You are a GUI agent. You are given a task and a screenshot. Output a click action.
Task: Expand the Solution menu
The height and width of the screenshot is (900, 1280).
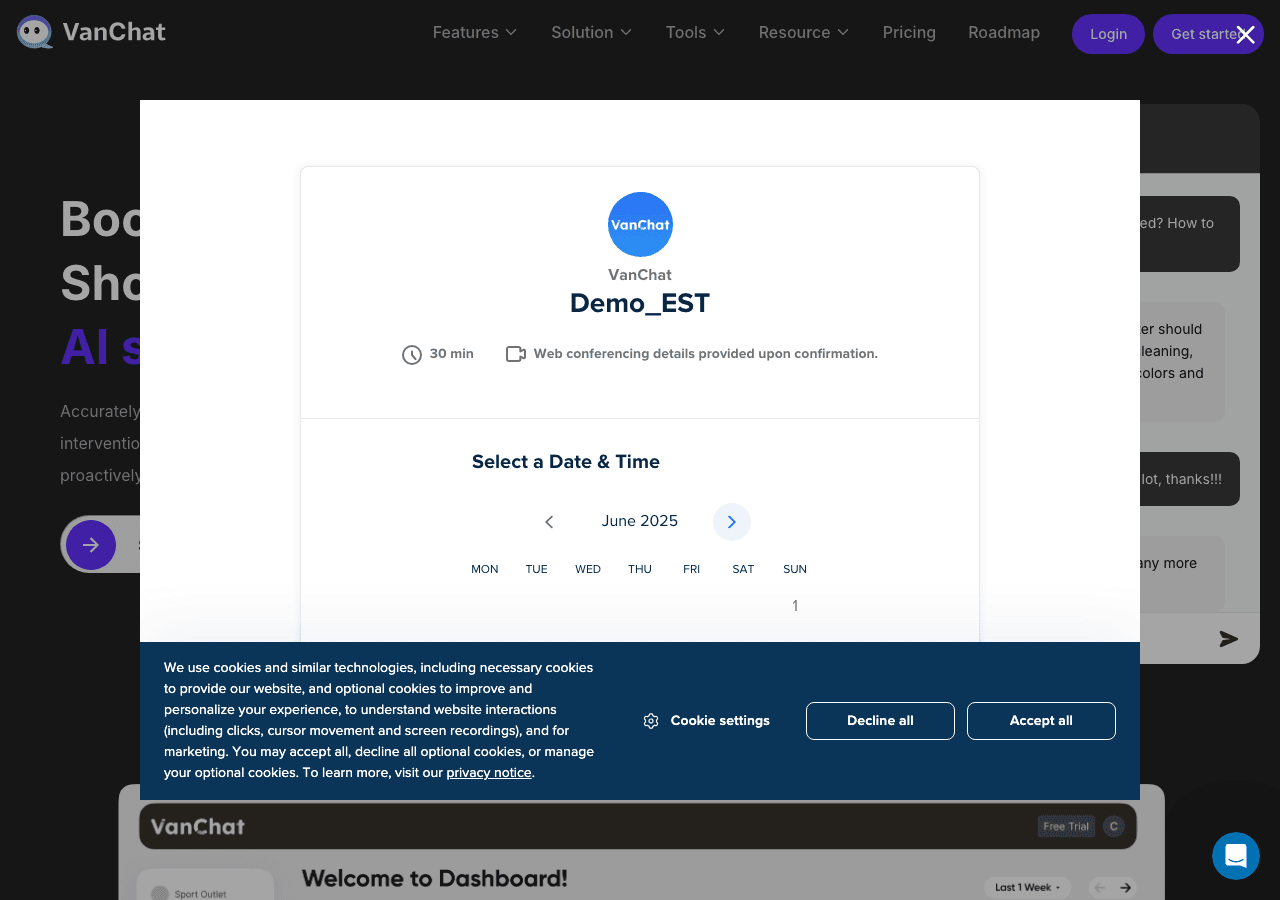click(591, 33)
